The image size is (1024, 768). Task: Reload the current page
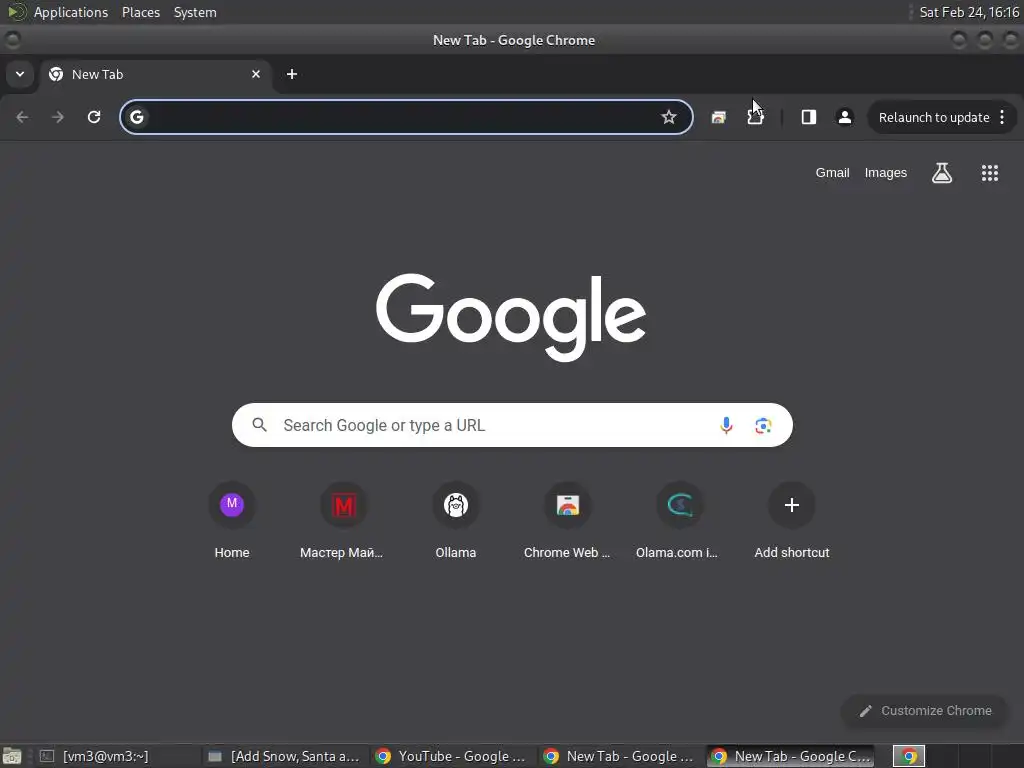pyautogui.click(x=94, y=117)
